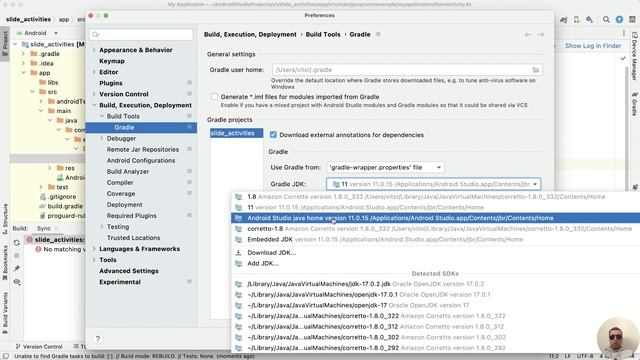Open Compiler settings page
The image size is (640, 360).
pos(120,182)
